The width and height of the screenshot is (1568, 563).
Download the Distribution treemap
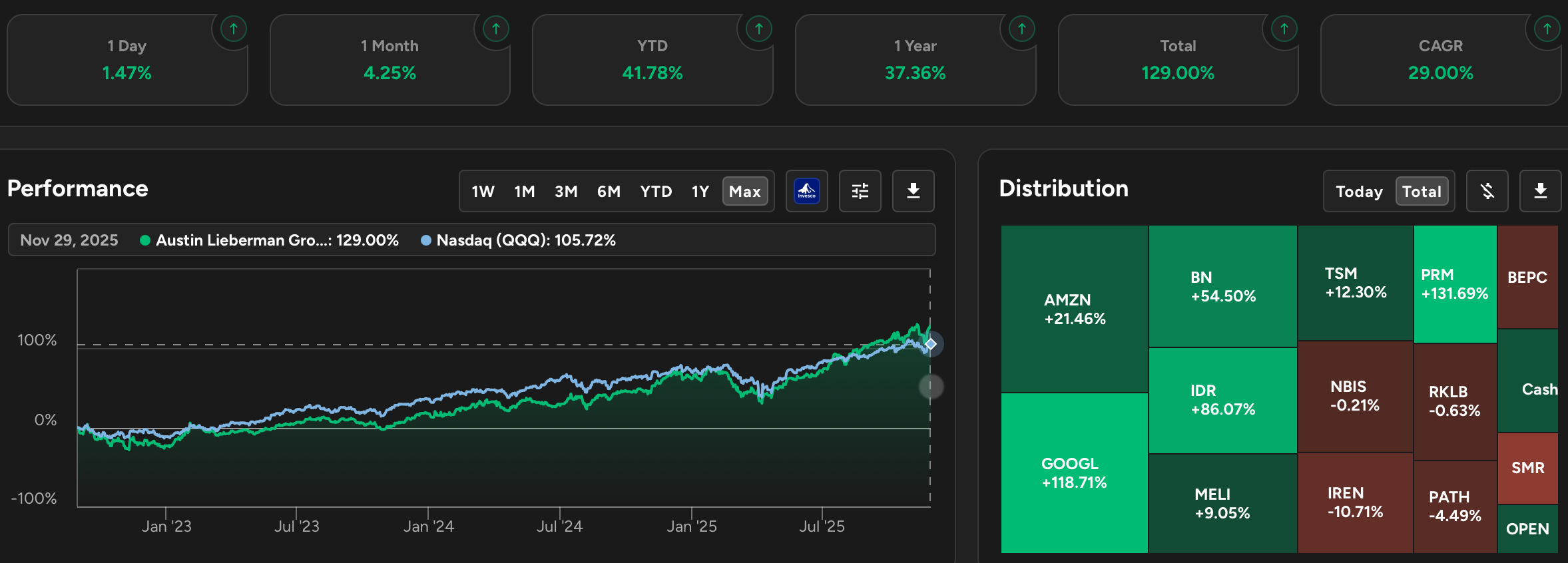click(x=1541, y=191)
